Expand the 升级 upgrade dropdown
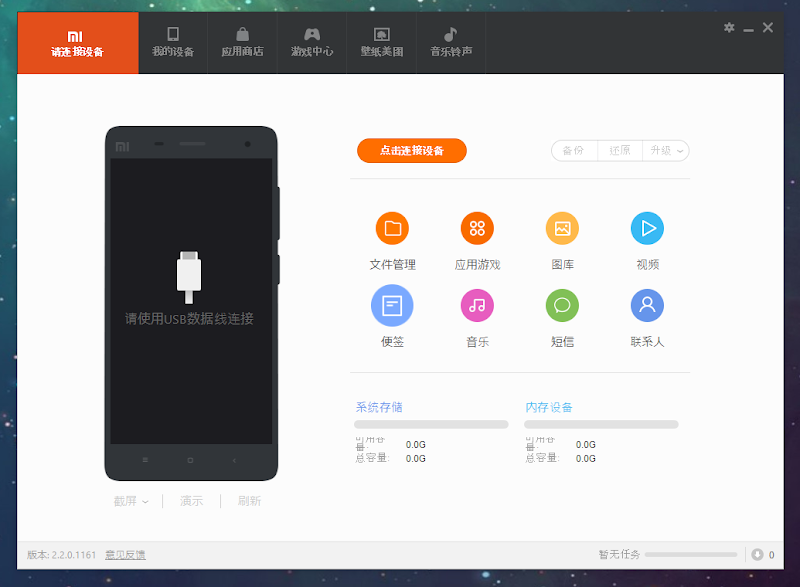800x587 pixels. (666, 150)
